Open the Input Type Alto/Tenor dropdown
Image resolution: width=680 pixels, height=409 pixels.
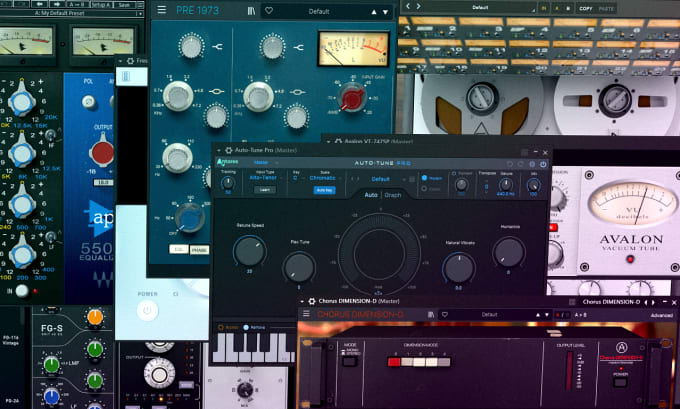265,178
